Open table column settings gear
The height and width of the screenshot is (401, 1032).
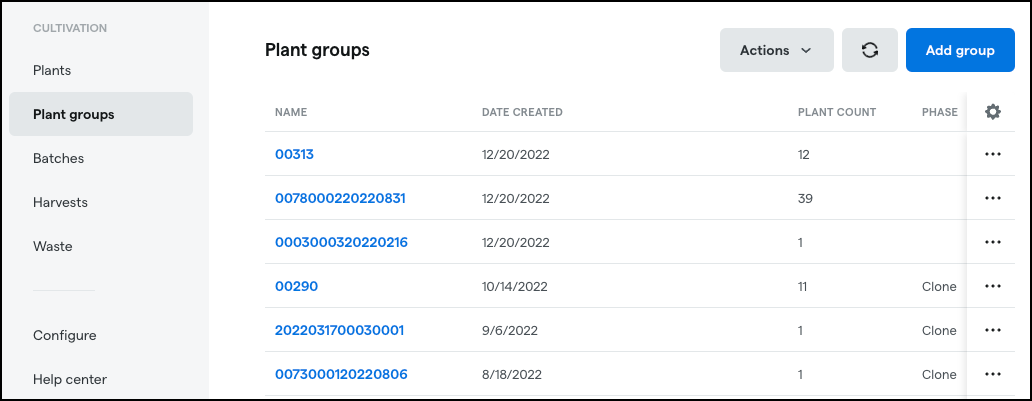[993, 112]
